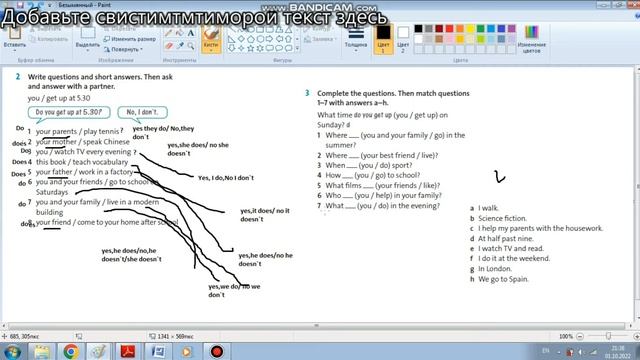Click the Вставить paste clipboard icon

(x=15, y=33)
